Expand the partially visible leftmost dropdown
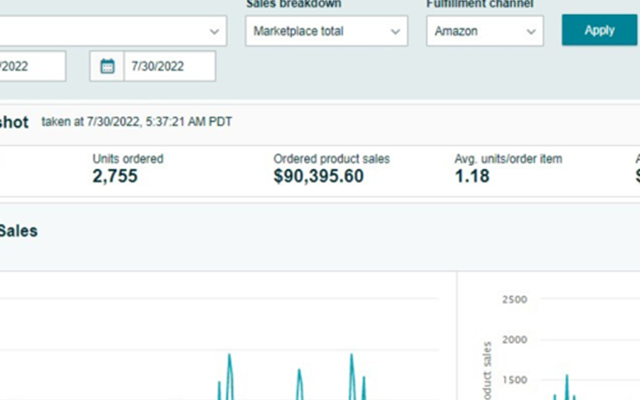This screenshot has width=640, height=400. [113, 31]
